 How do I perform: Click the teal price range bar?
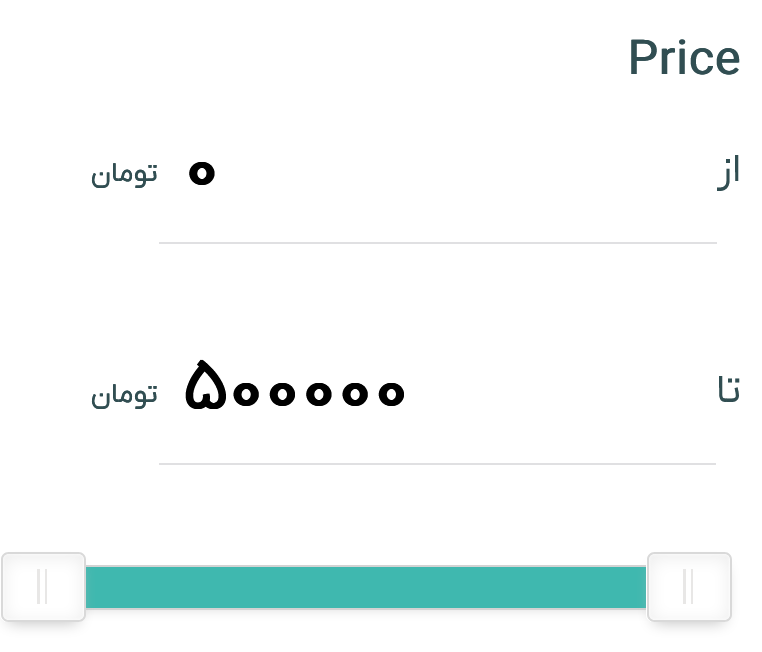[366, 587]
